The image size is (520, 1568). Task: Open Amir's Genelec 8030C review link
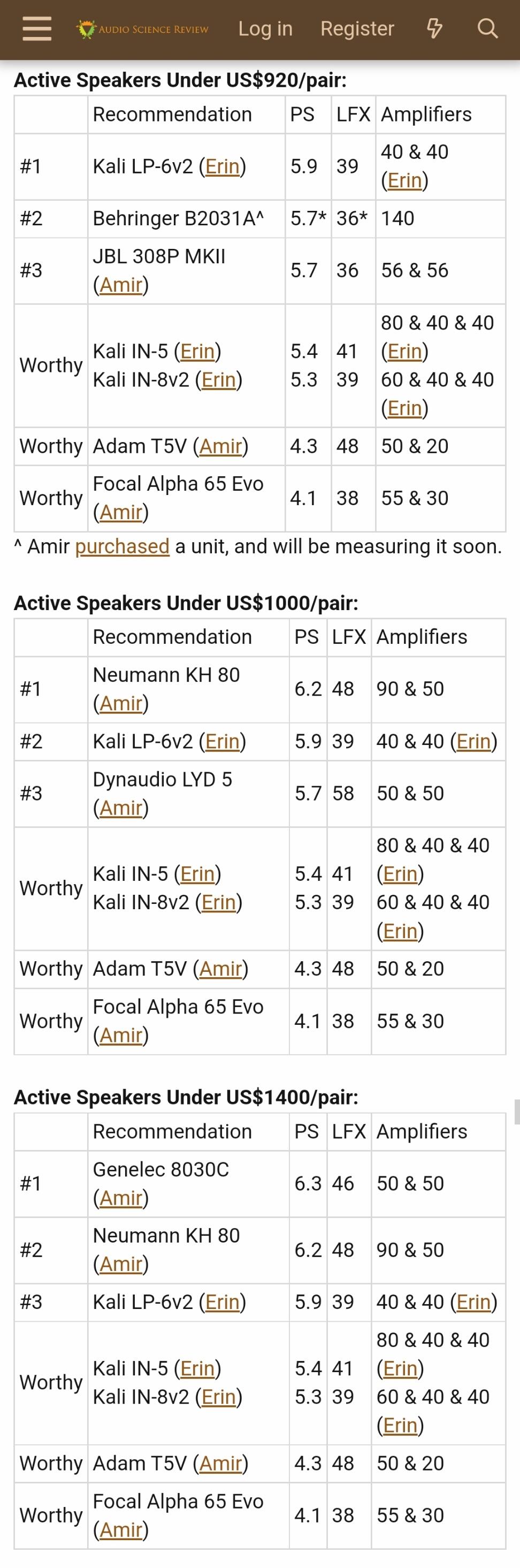120,1198
